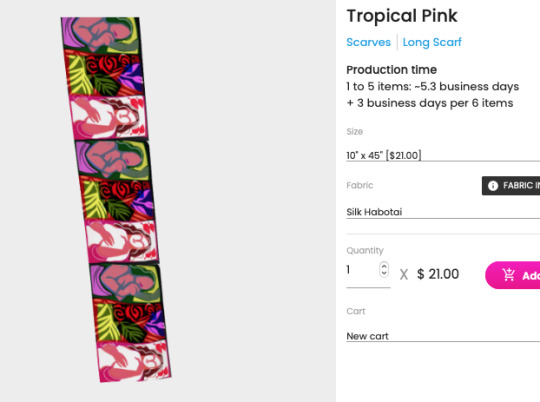Click the Production time heading
Image resolution: width=540 pixels, height=402 pixels.
pyautogui.click(x=392, y=70)
